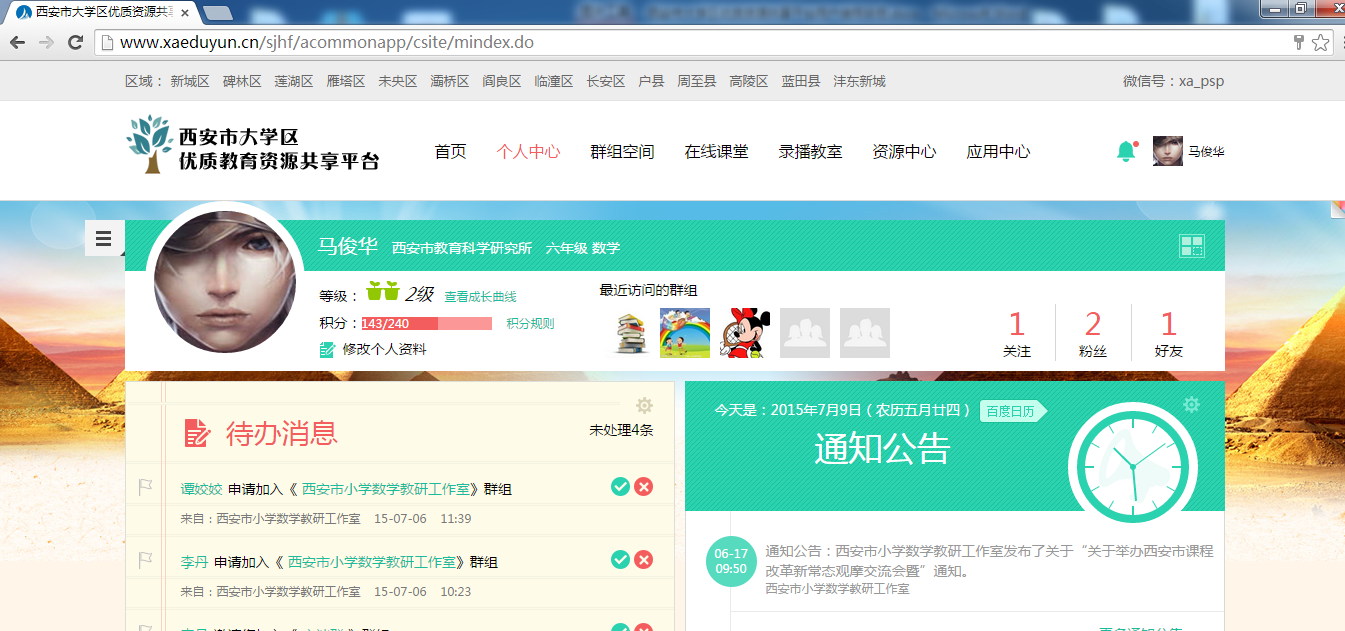Select the 沣东新城 region link
1345x631 pixels.
click(860, 81)
